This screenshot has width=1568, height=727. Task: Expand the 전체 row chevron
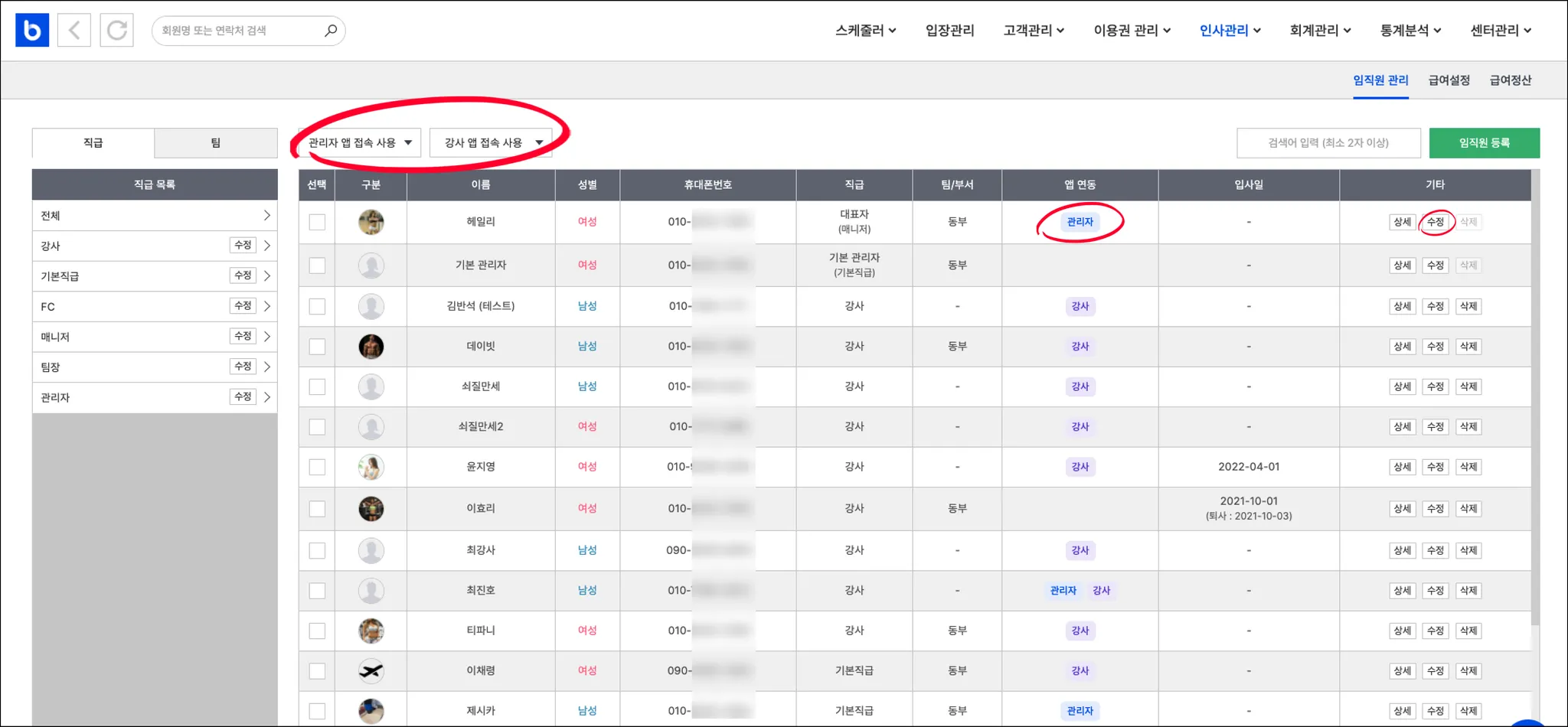[x=266, y=216]
